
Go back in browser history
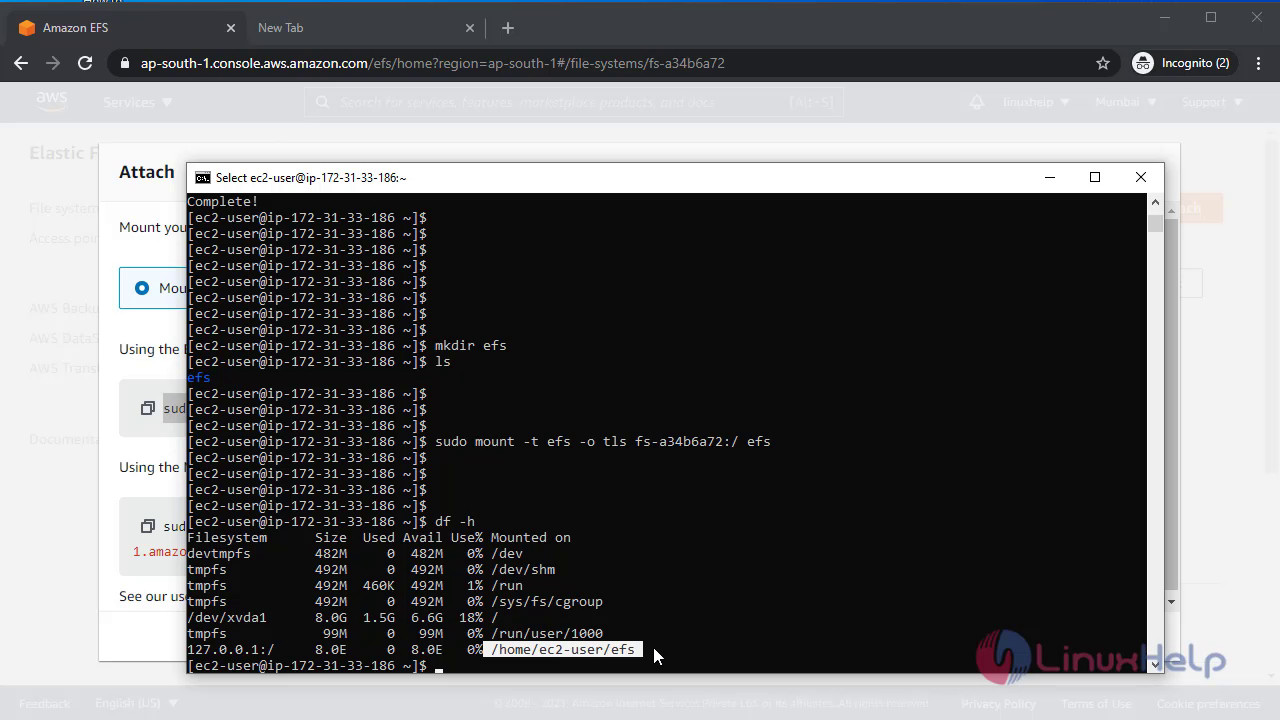coord(21,63)
